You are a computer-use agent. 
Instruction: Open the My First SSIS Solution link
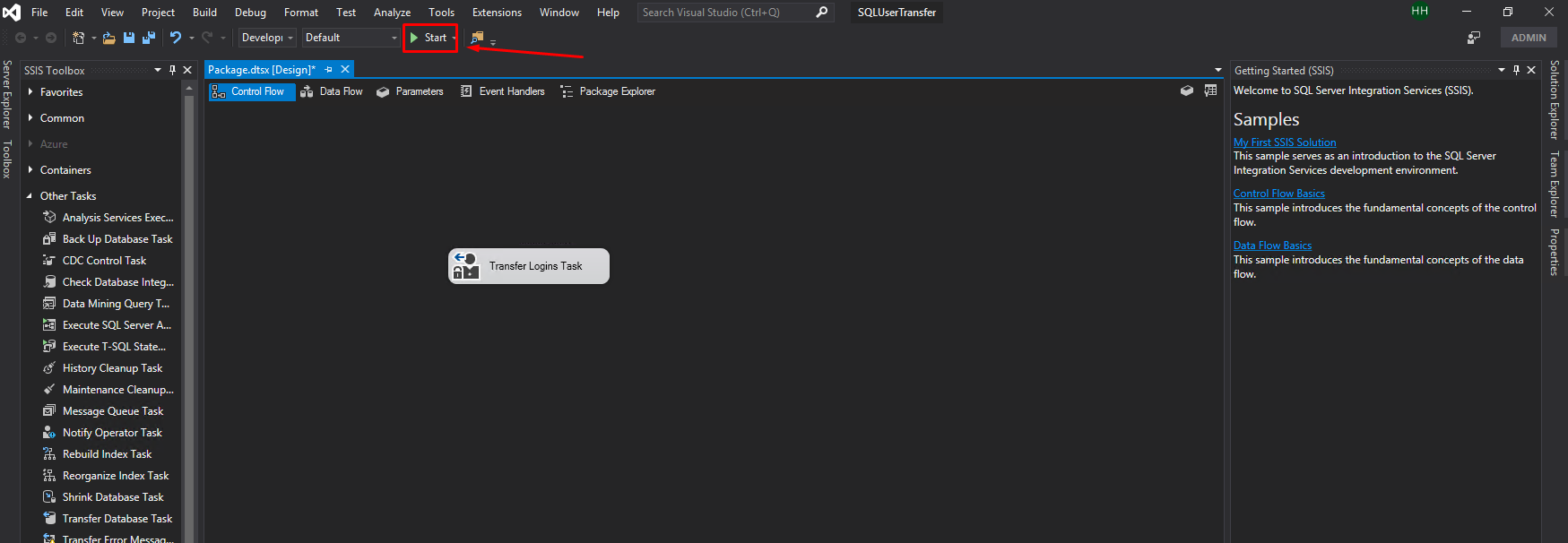1284,142
